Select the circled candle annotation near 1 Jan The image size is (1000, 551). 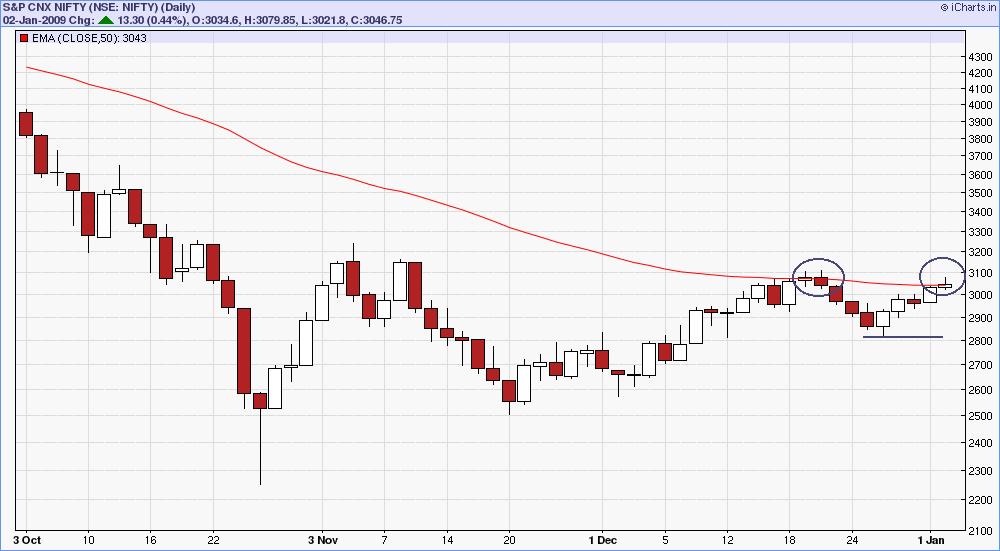(x=942, y=276)
